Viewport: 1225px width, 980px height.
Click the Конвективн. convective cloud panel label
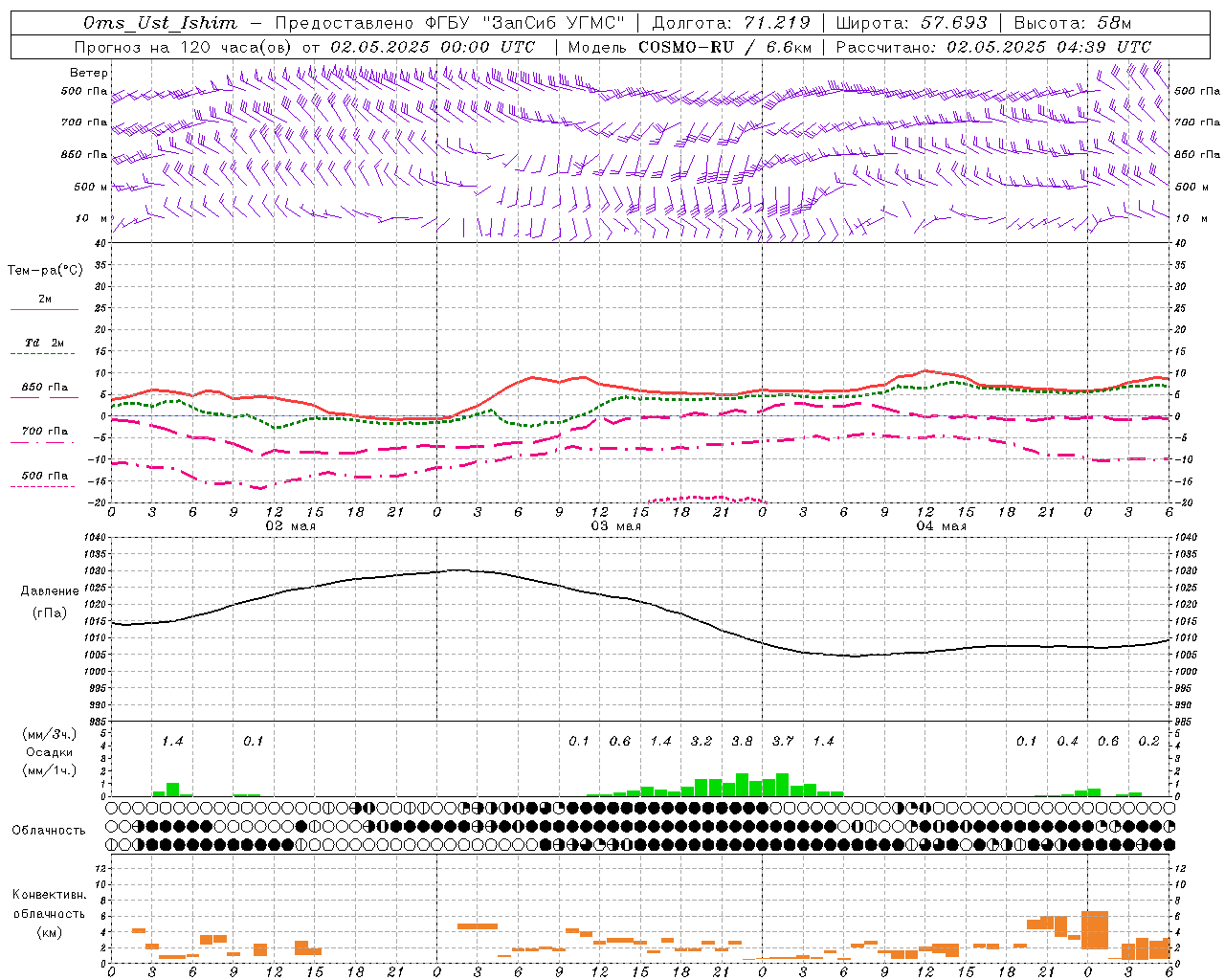[50, 895]
